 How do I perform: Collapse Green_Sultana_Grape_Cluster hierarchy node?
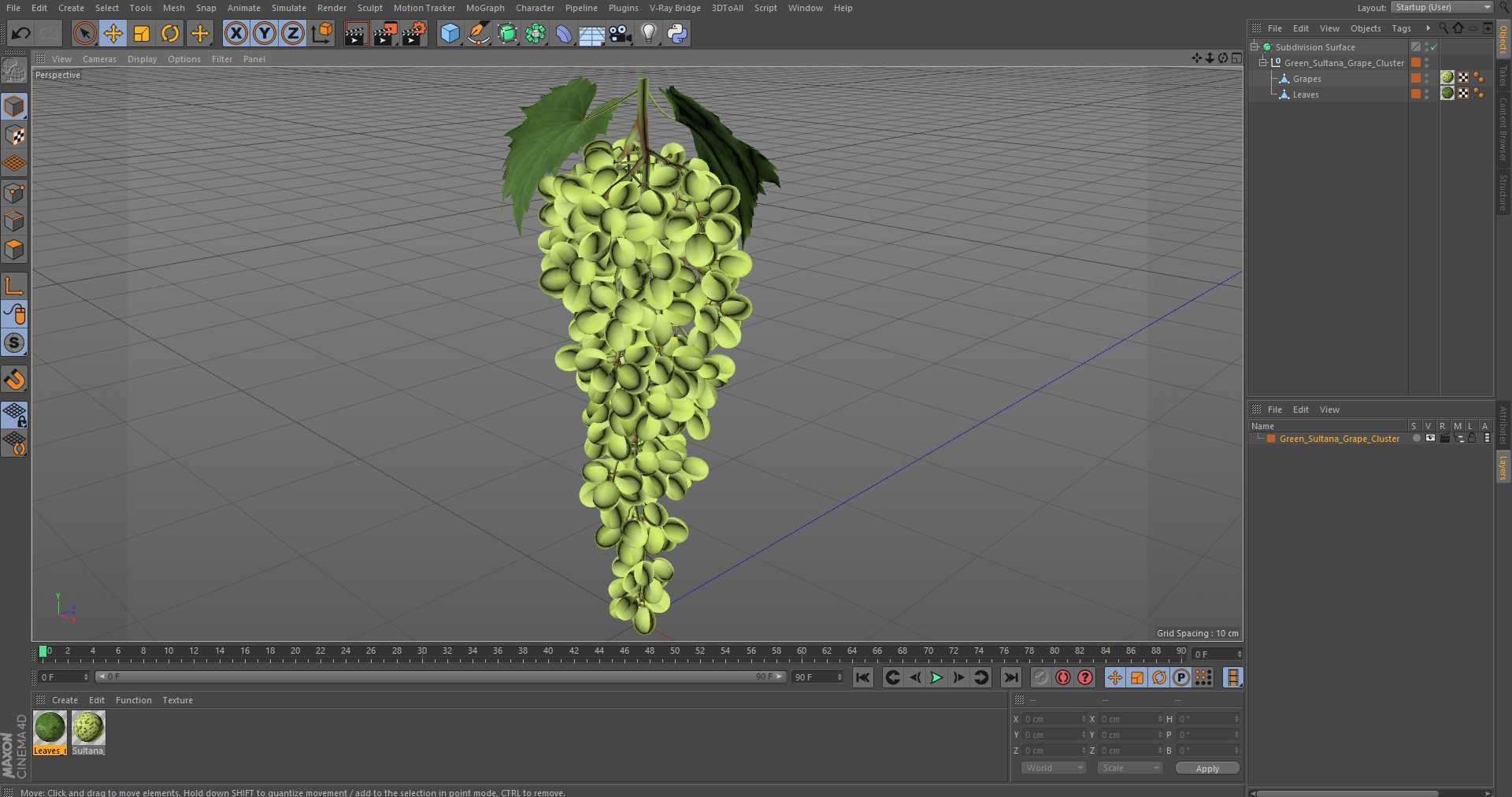(1263, 62)
